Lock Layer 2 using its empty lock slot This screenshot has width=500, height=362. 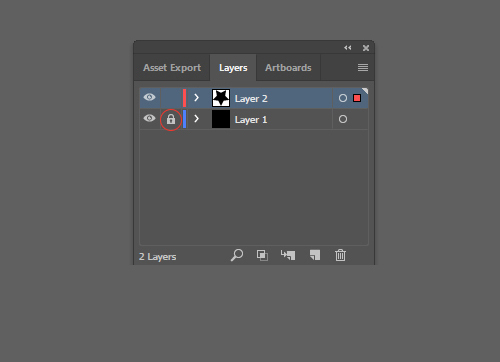171,98
